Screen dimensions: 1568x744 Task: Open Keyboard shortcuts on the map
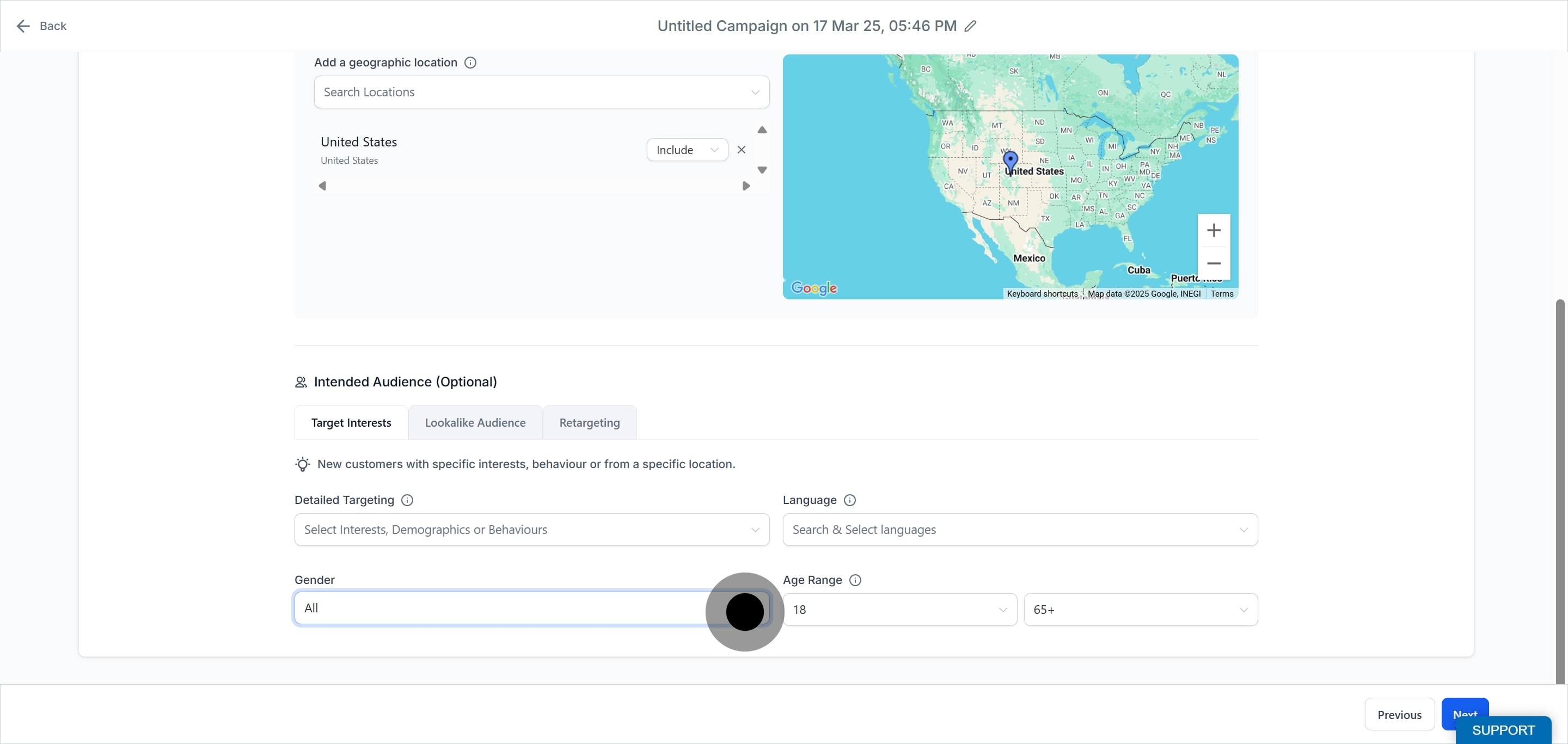coord(1042,294)
